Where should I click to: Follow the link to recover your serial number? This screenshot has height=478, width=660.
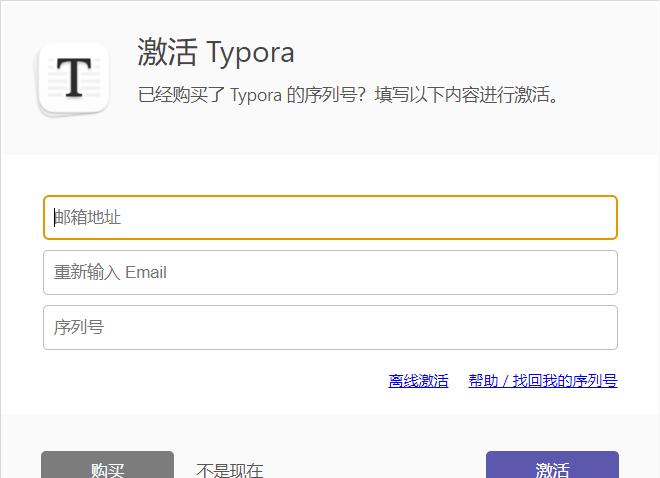tap(543, 381)
